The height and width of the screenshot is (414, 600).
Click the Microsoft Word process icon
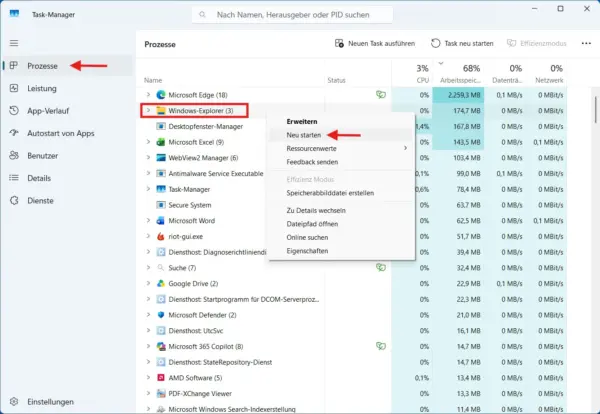161,220
